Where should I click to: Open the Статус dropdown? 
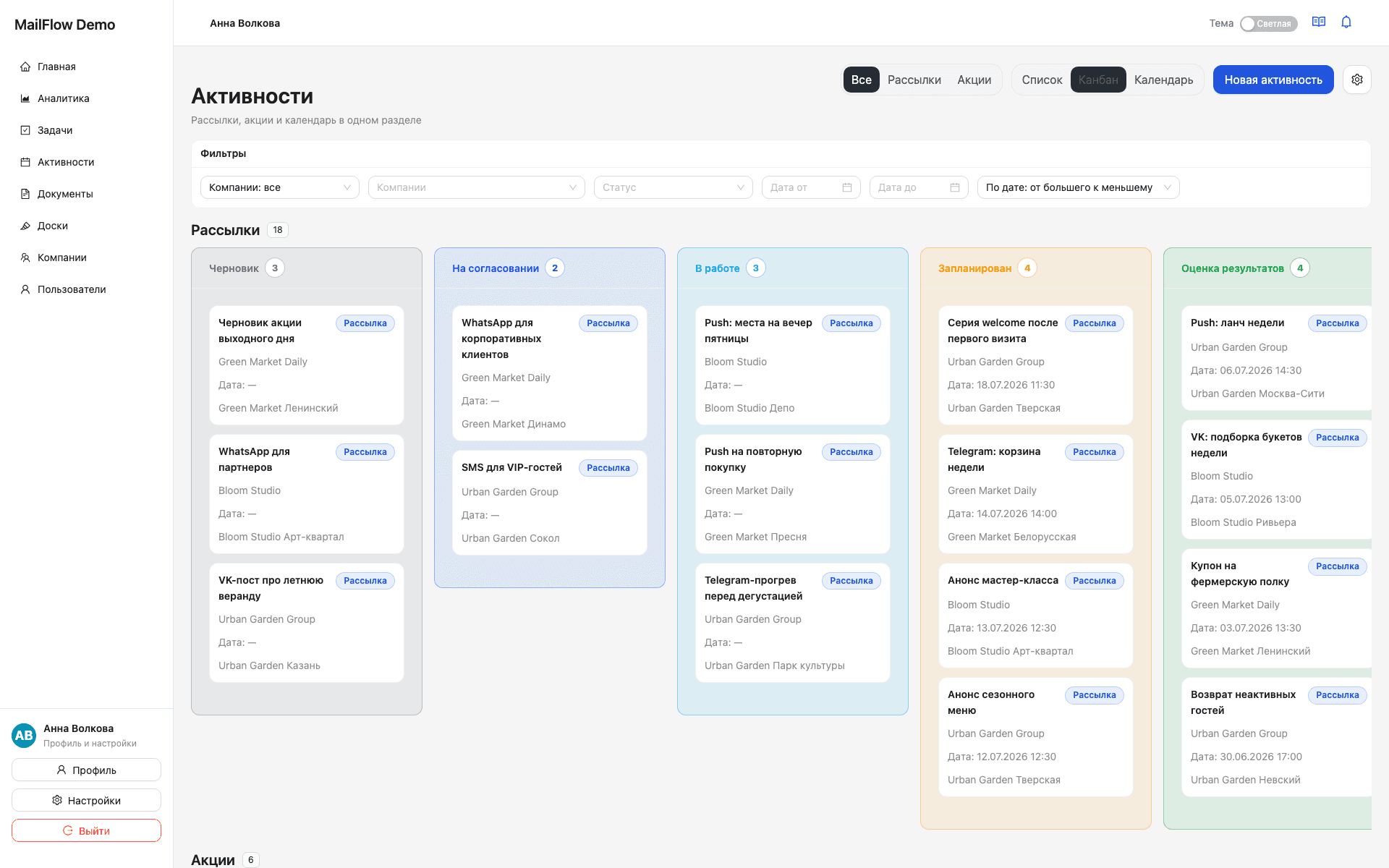click(673, 187)
